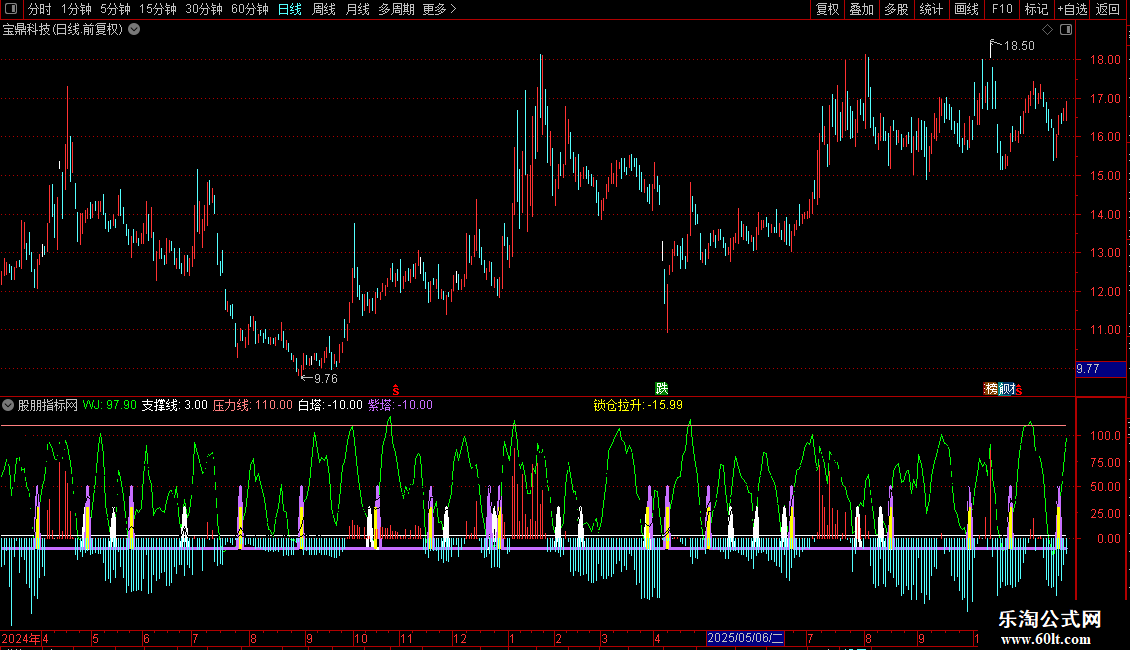Open the 宝鼎科技 chart title dropdown arrow
Image resolution: width=1130 pixels, height=650 pixels.
(134, 29)
